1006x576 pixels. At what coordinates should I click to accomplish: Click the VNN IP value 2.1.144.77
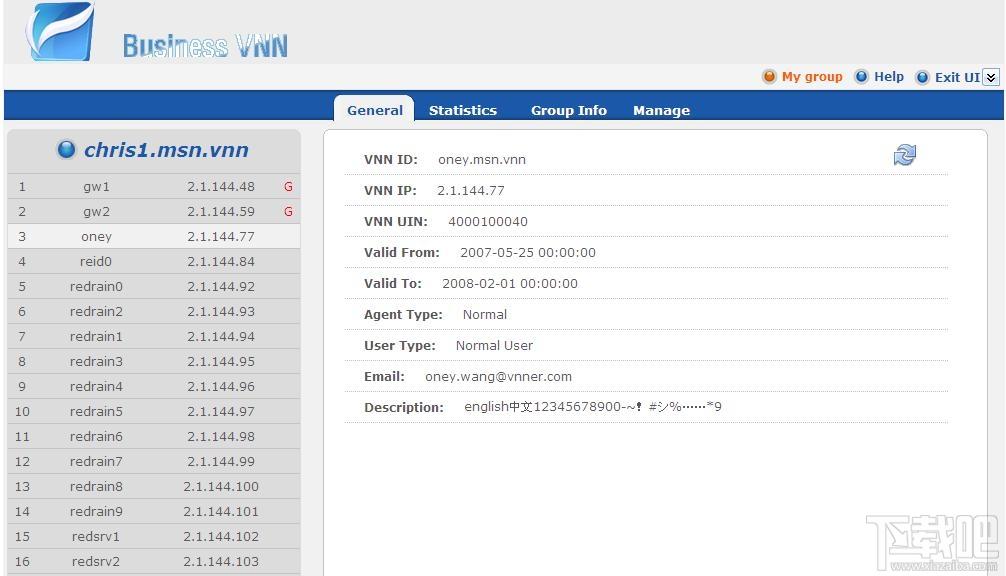(x=470, y=191)
